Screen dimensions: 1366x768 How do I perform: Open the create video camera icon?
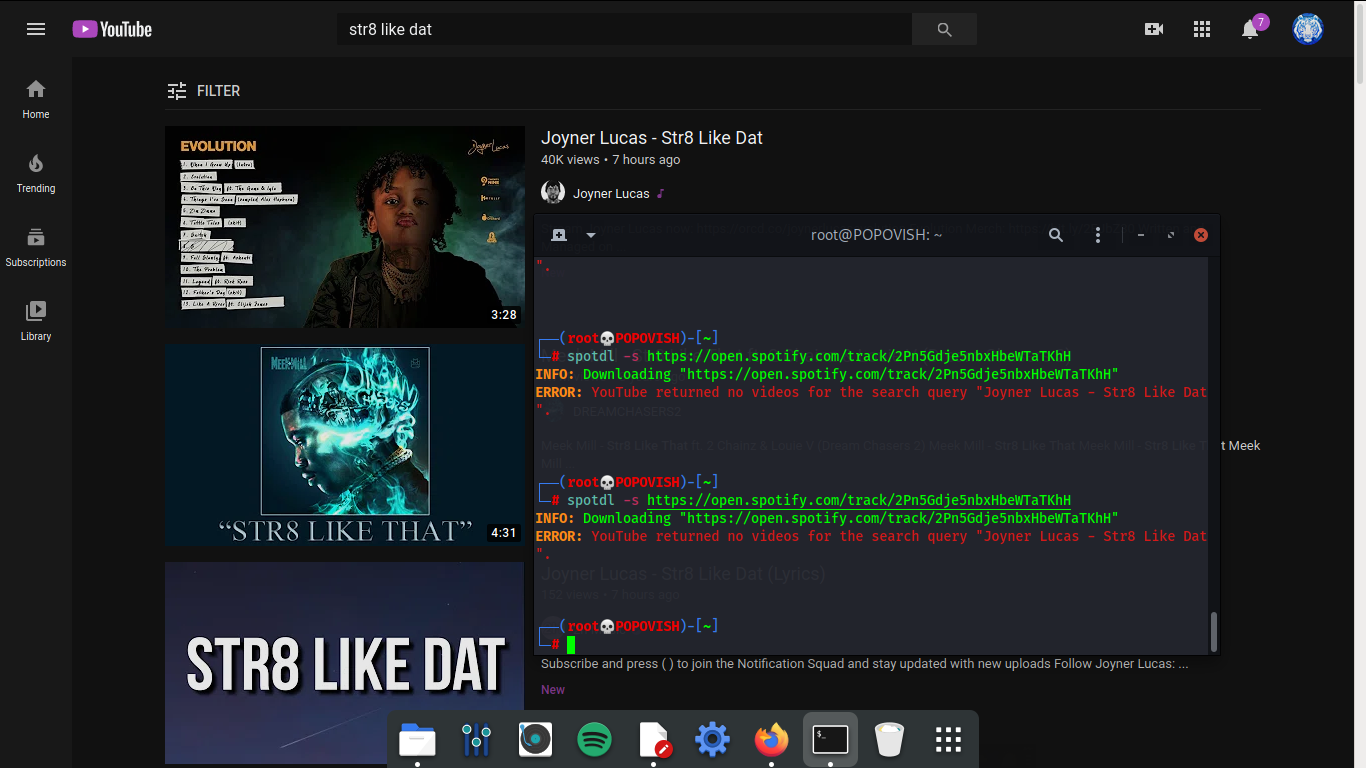[x=1154, y=29]
